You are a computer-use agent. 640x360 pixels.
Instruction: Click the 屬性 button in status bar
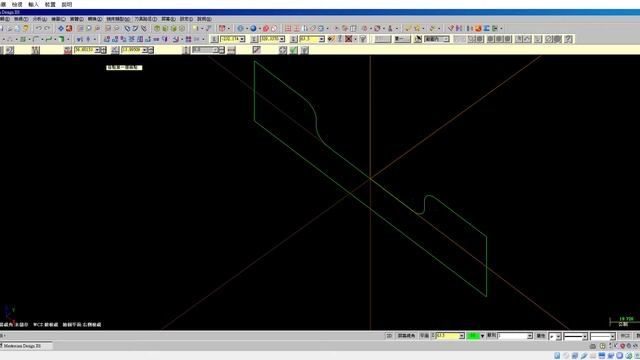pyautogui.click(x=541, y=336)
